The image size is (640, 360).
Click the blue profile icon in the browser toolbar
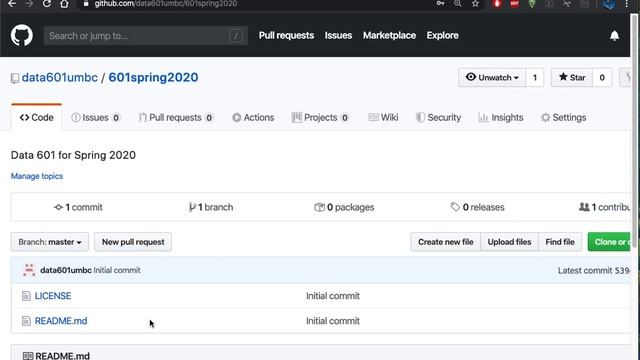[609, 4]
